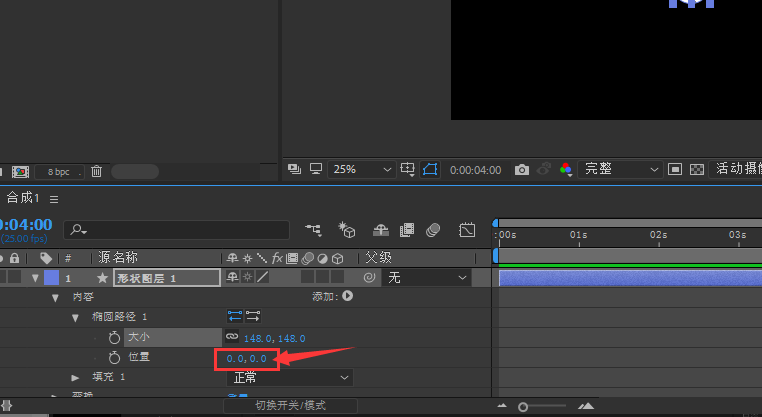Toggle stopwatch for 大小 property

click(114, 338)
